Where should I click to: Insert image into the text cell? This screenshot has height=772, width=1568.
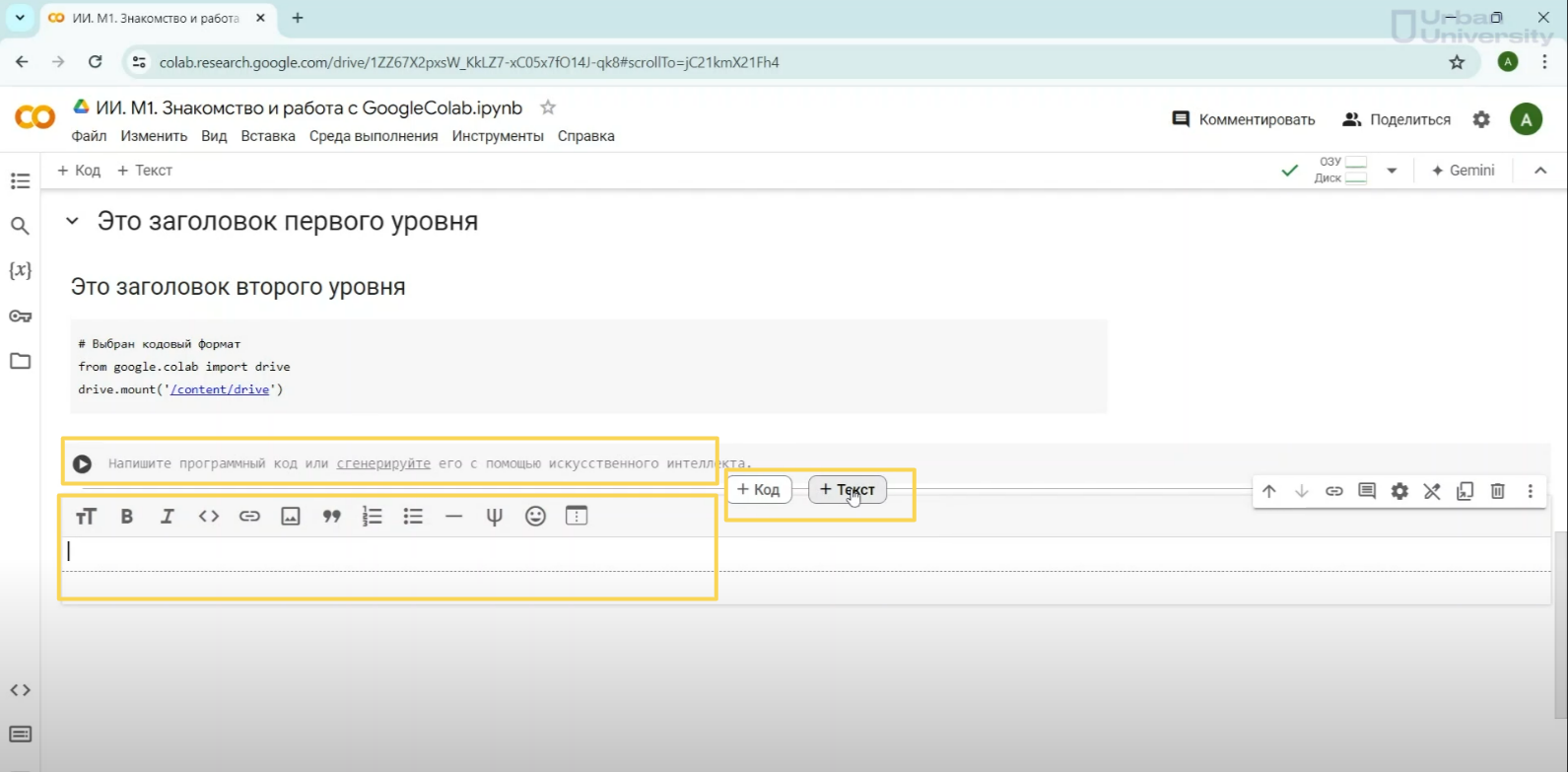(x=291, y=517)
